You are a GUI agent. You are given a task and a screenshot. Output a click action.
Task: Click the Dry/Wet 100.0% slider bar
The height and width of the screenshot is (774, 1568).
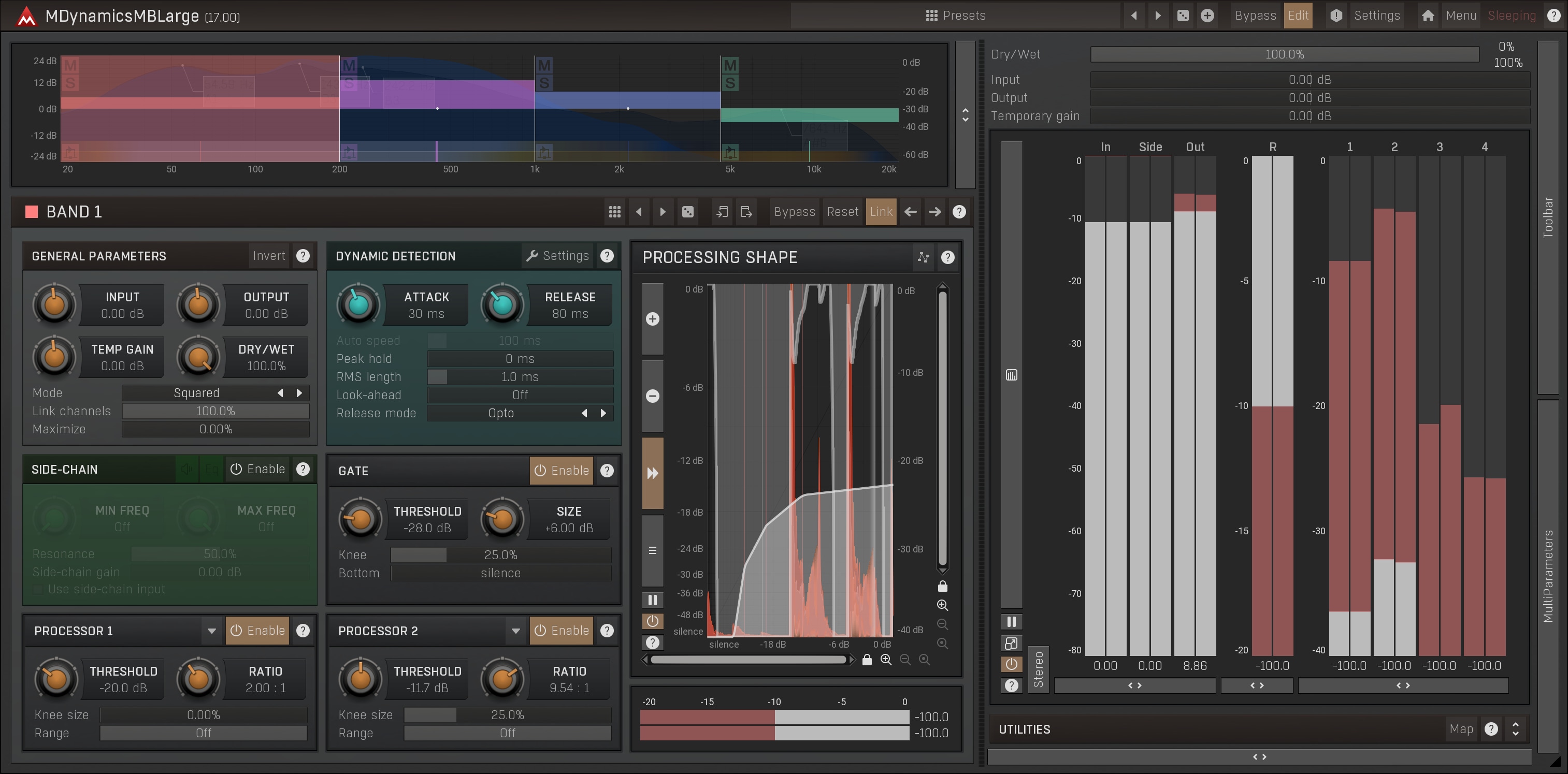[x=1284, y=55]
